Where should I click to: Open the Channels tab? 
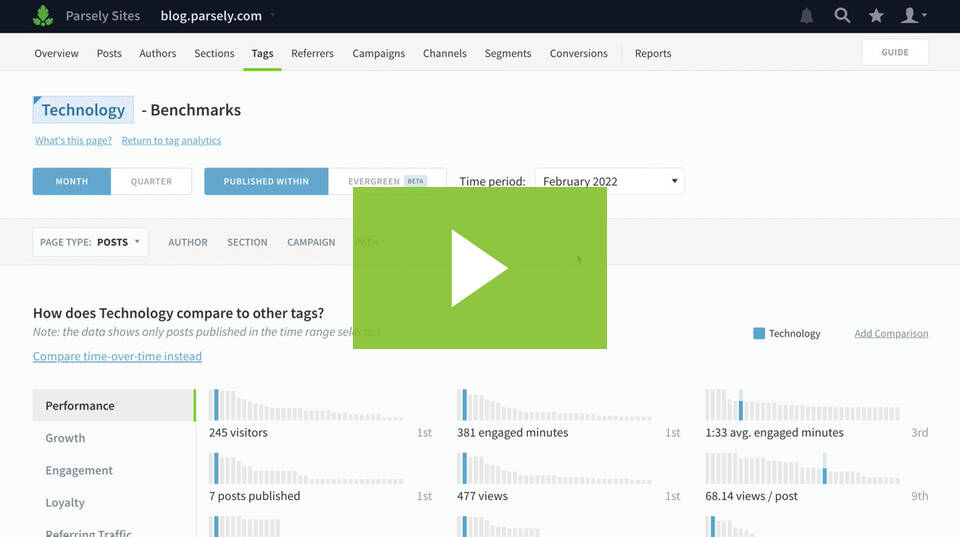point(444,53)
